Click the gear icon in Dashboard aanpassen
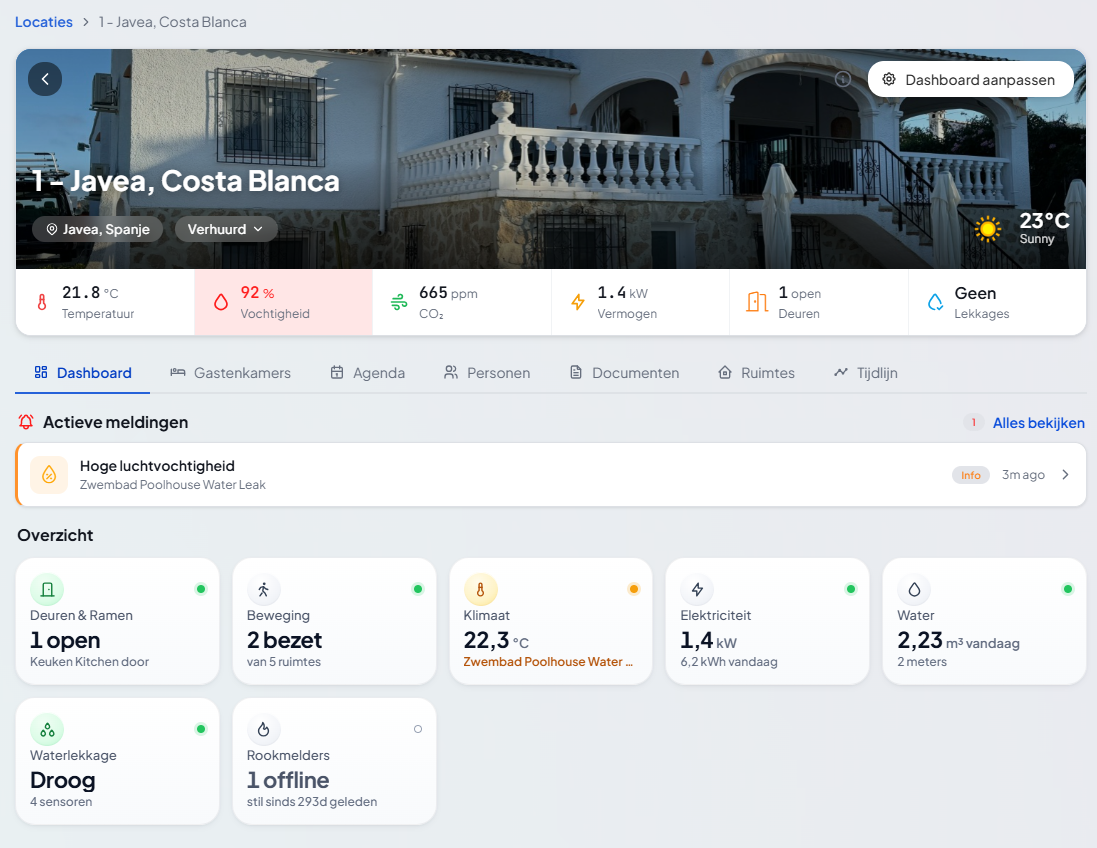Screen dimensions: 1097x848 click(889, 80)
